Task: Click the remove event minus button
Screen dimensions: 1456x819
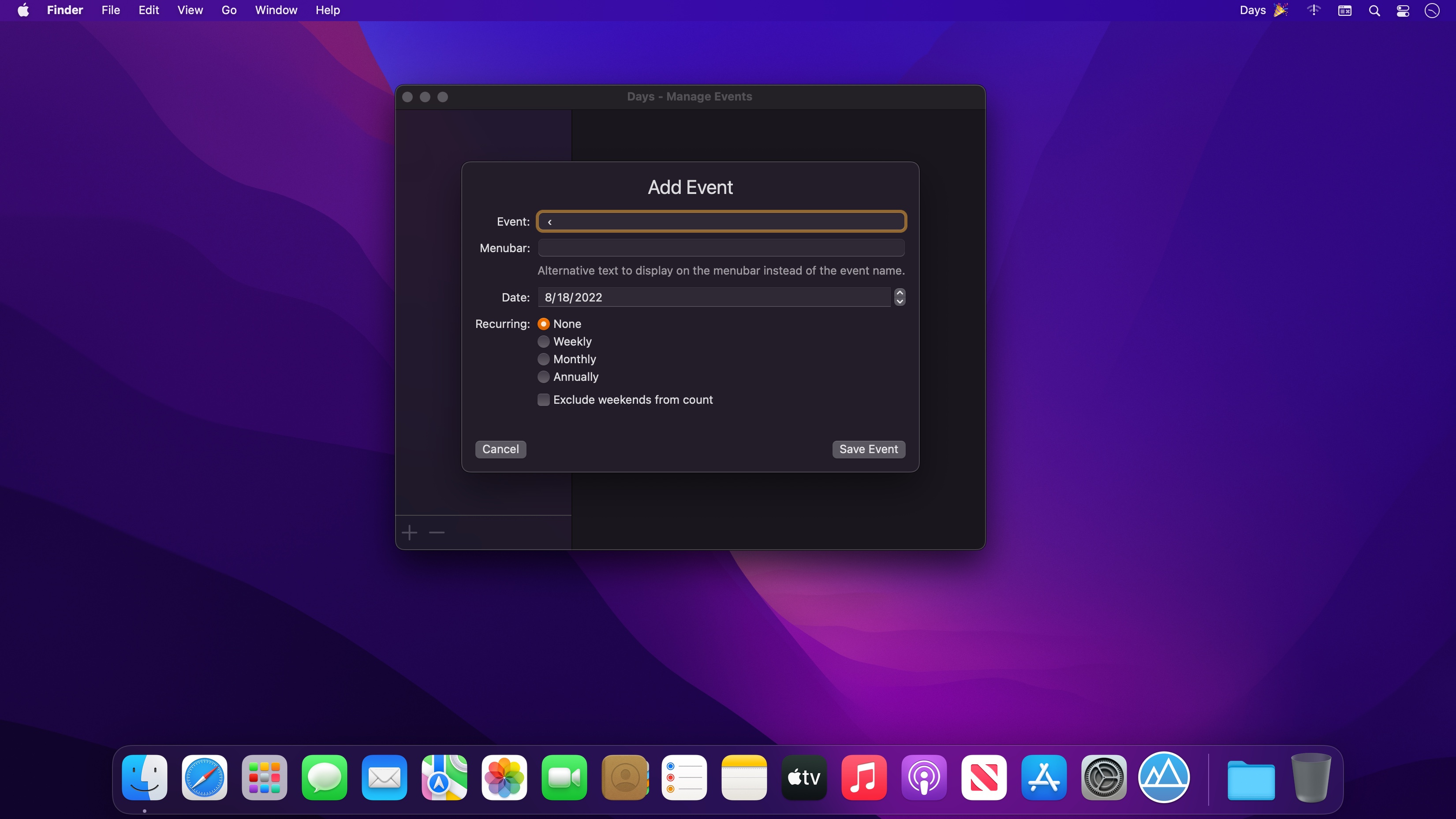Action: tap(437, 532)
